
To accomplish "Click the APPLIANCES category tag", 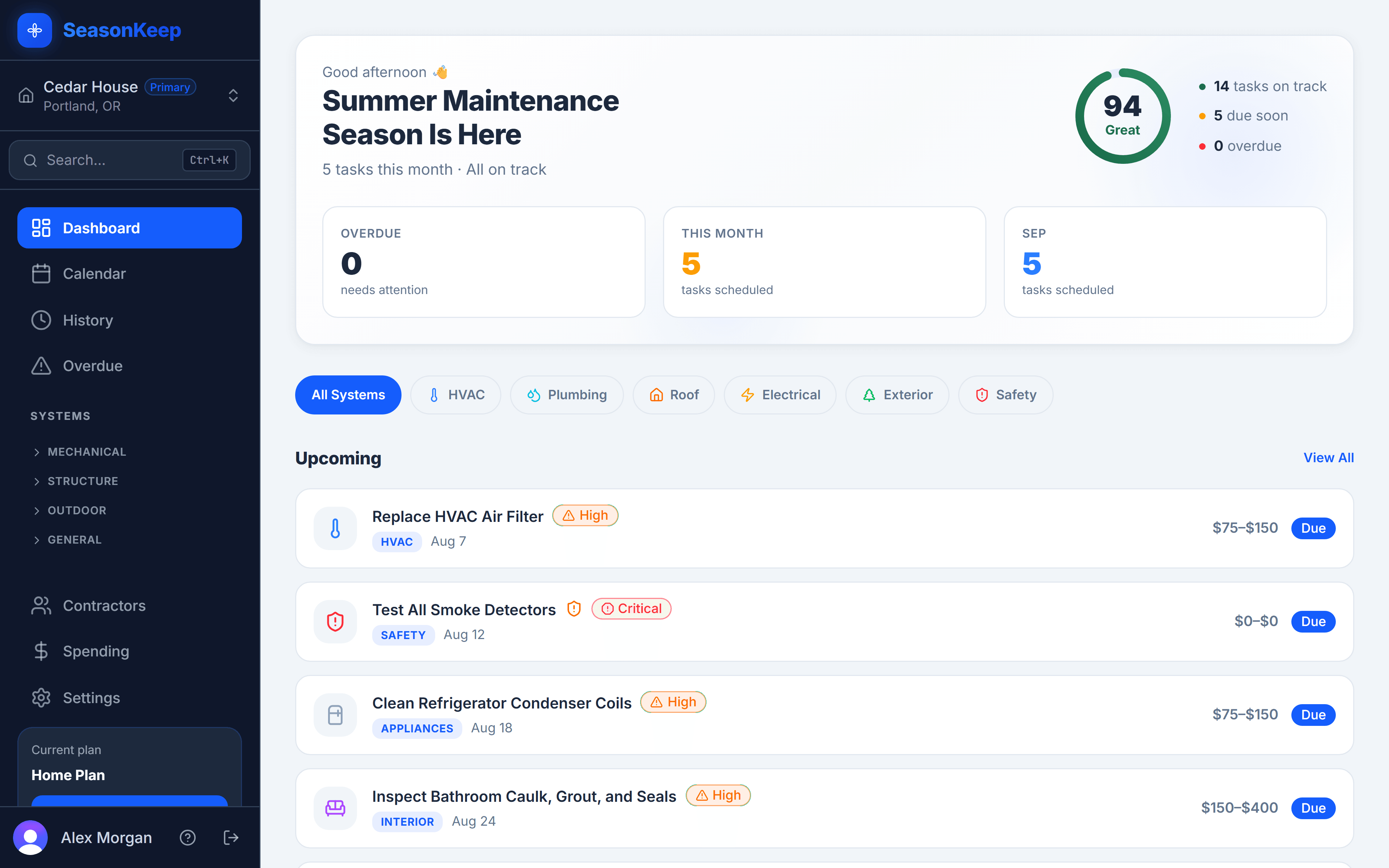I will [417, 728].
